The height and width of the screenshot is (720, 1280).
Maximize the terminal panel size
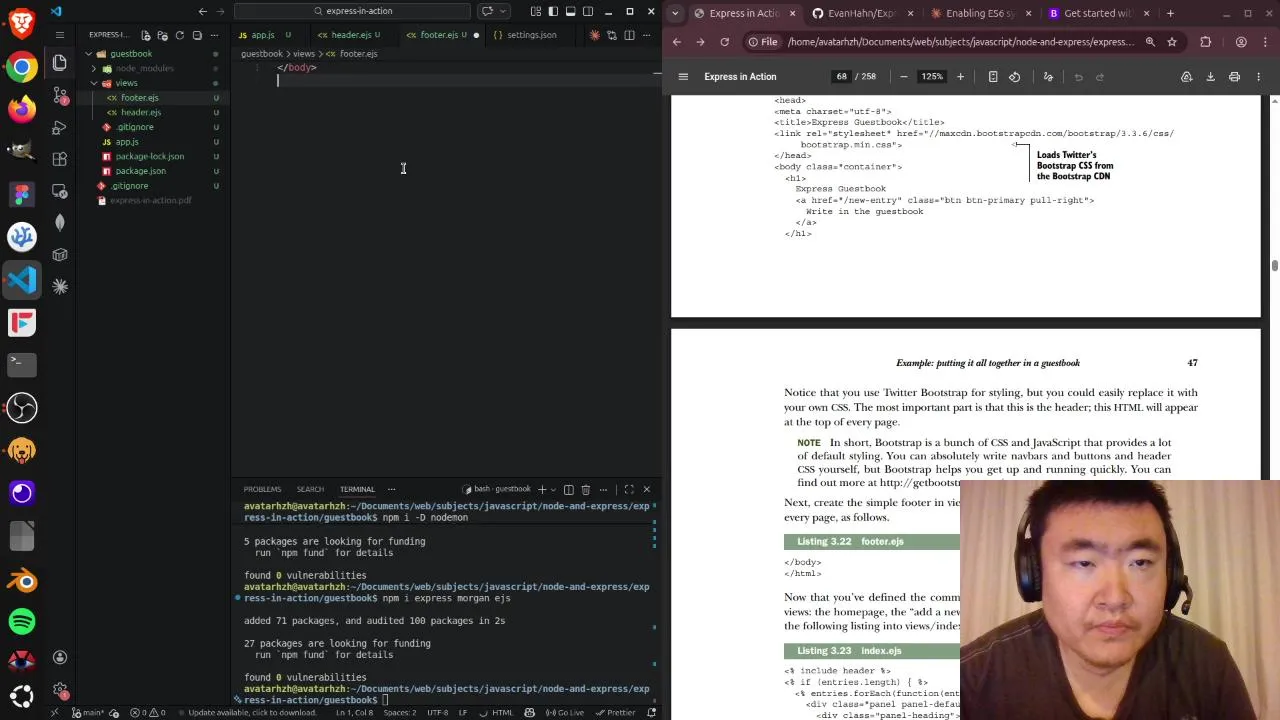click(629, 489)
